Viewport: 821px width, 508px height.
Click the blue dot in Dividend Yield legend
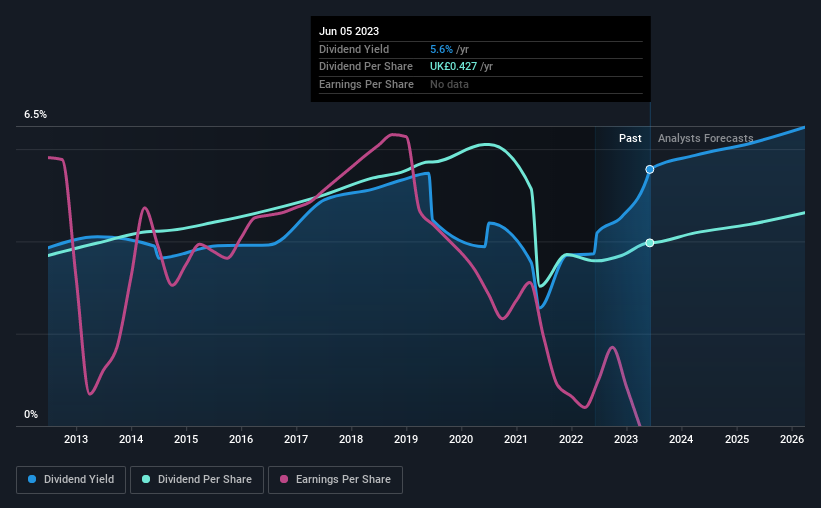tap(32, 479)
